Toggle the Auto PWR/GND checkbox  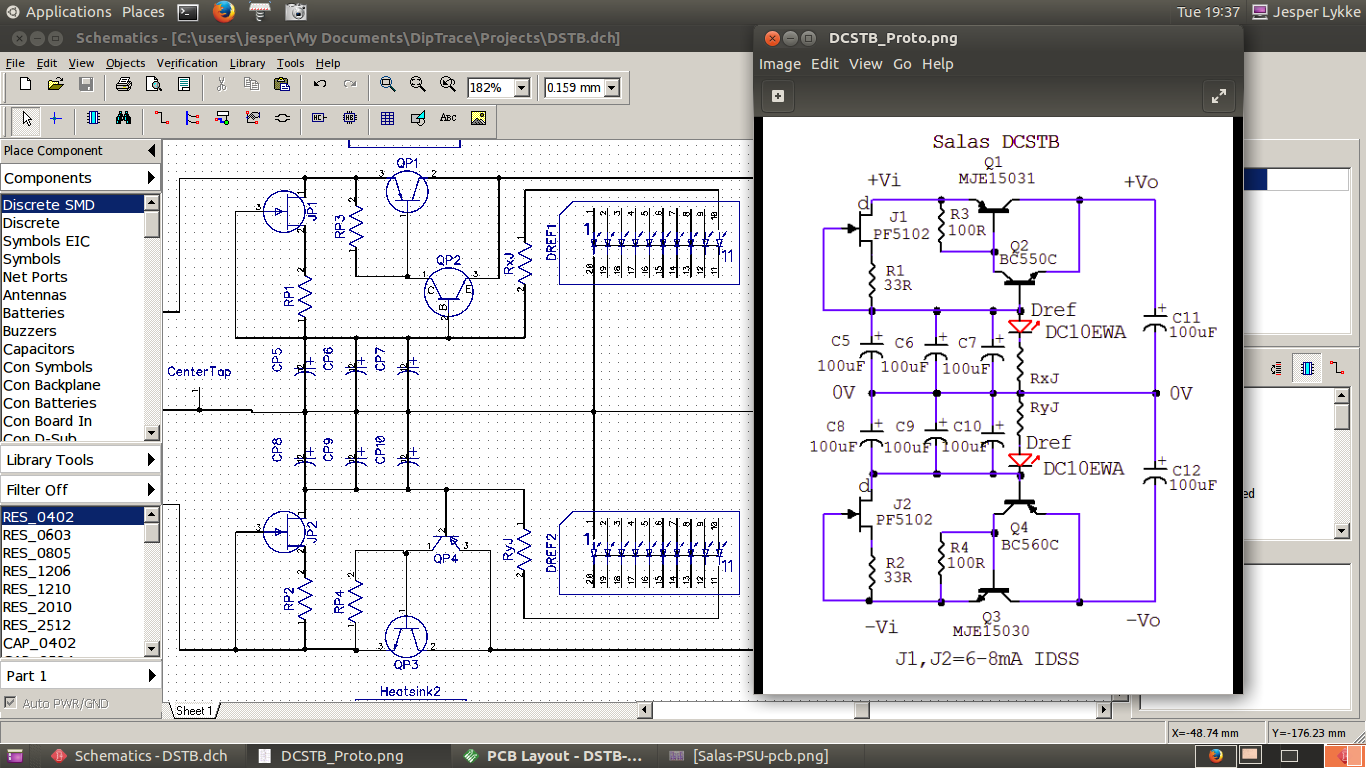click(10, 703)
